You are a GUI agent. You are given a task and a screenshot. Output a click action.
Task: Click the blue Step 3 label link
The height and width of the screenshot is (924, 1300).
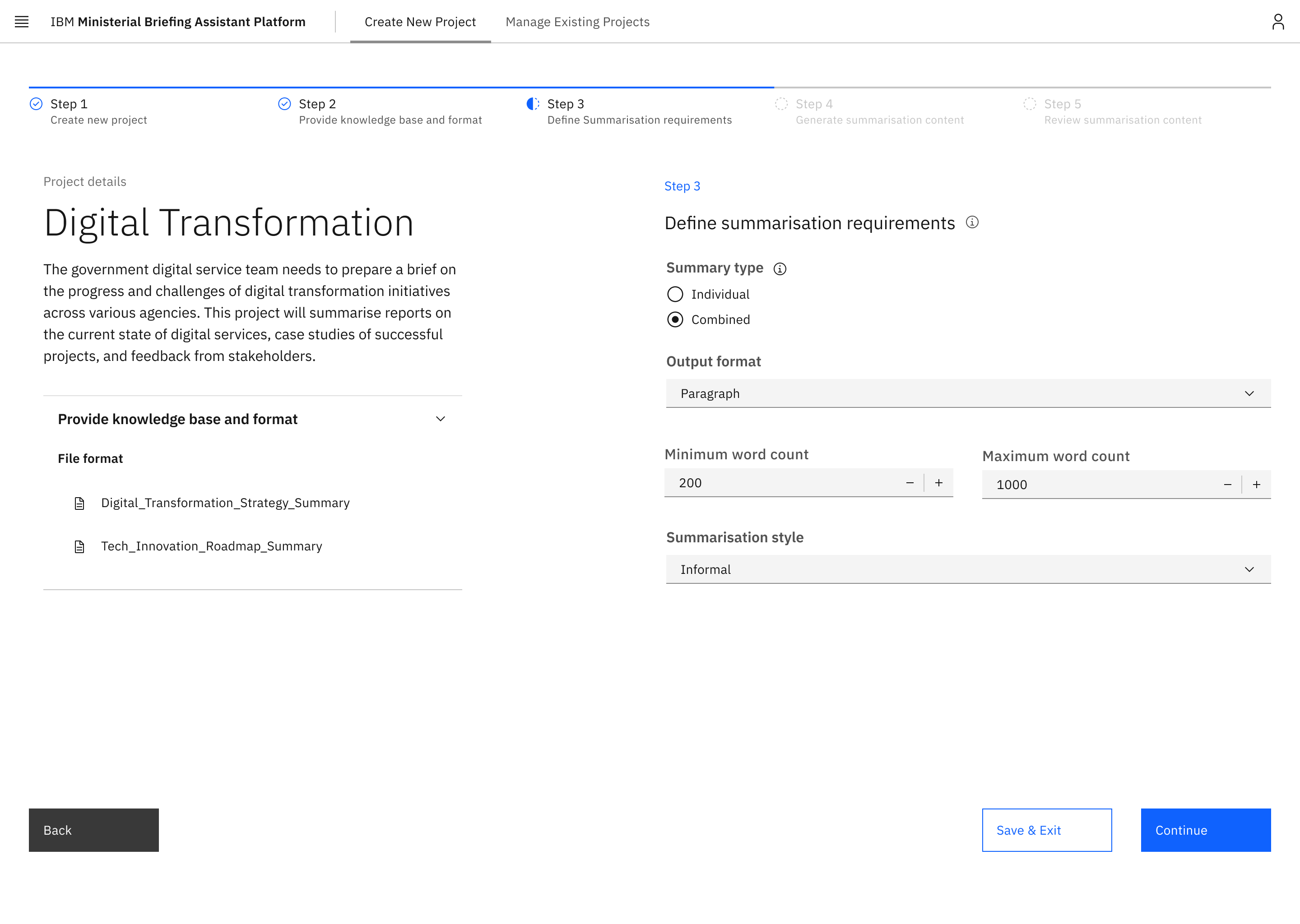point(682,186)
